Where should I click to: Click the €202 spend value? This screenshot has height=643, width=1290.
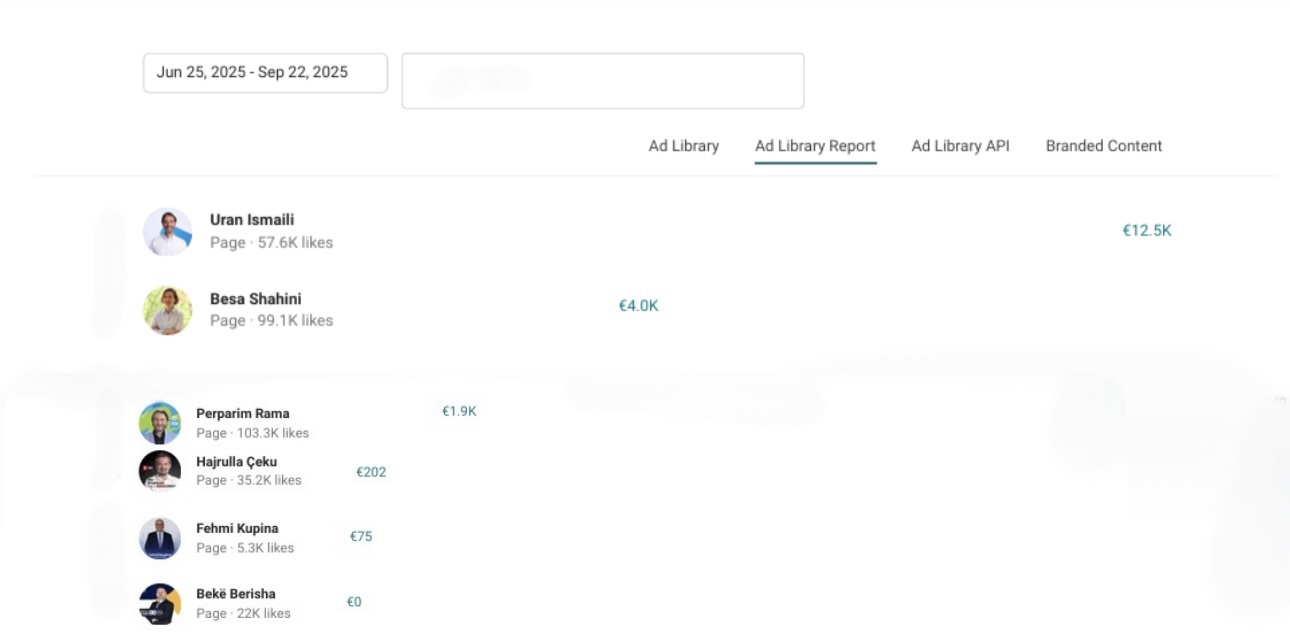371,472
